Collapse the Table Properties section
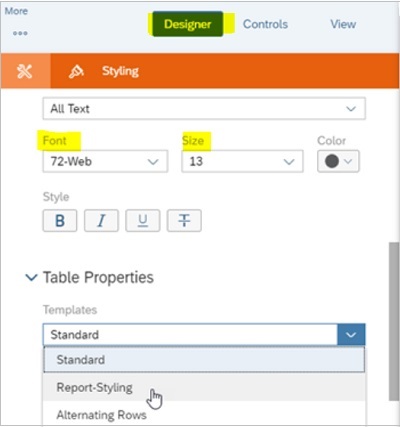This screenshot has height=427, width=400. 31,277
